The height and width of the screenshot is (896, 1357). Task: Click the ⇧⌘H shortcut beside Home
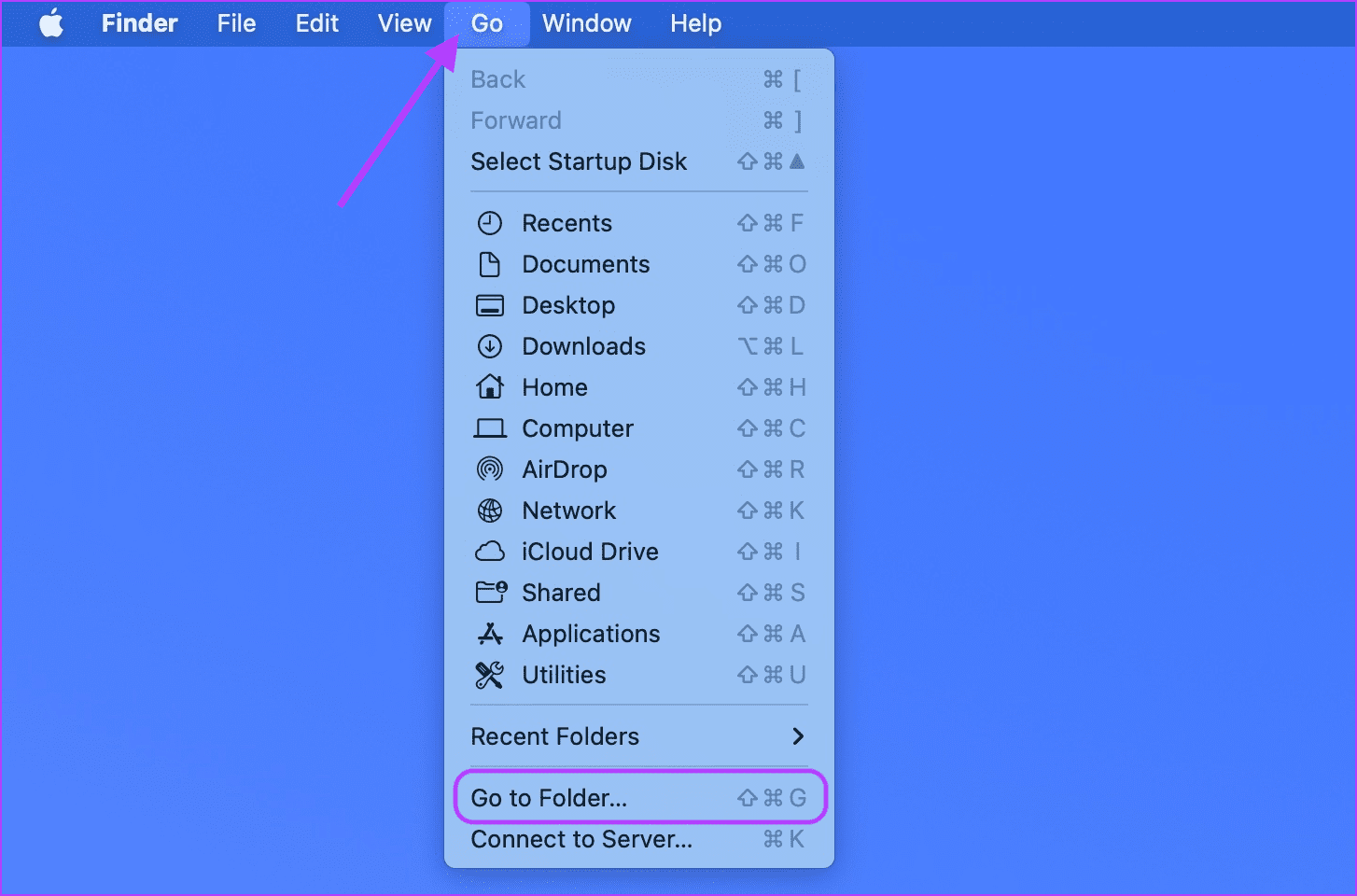(771, 387)
